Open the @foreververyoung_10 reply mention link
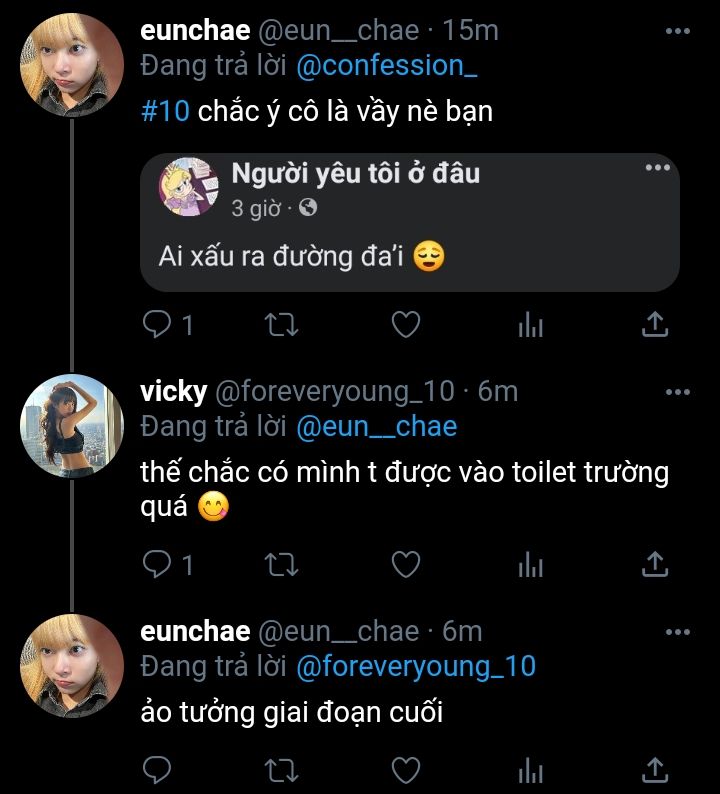The width and height of the screenshot is (720, 794). 415,666
